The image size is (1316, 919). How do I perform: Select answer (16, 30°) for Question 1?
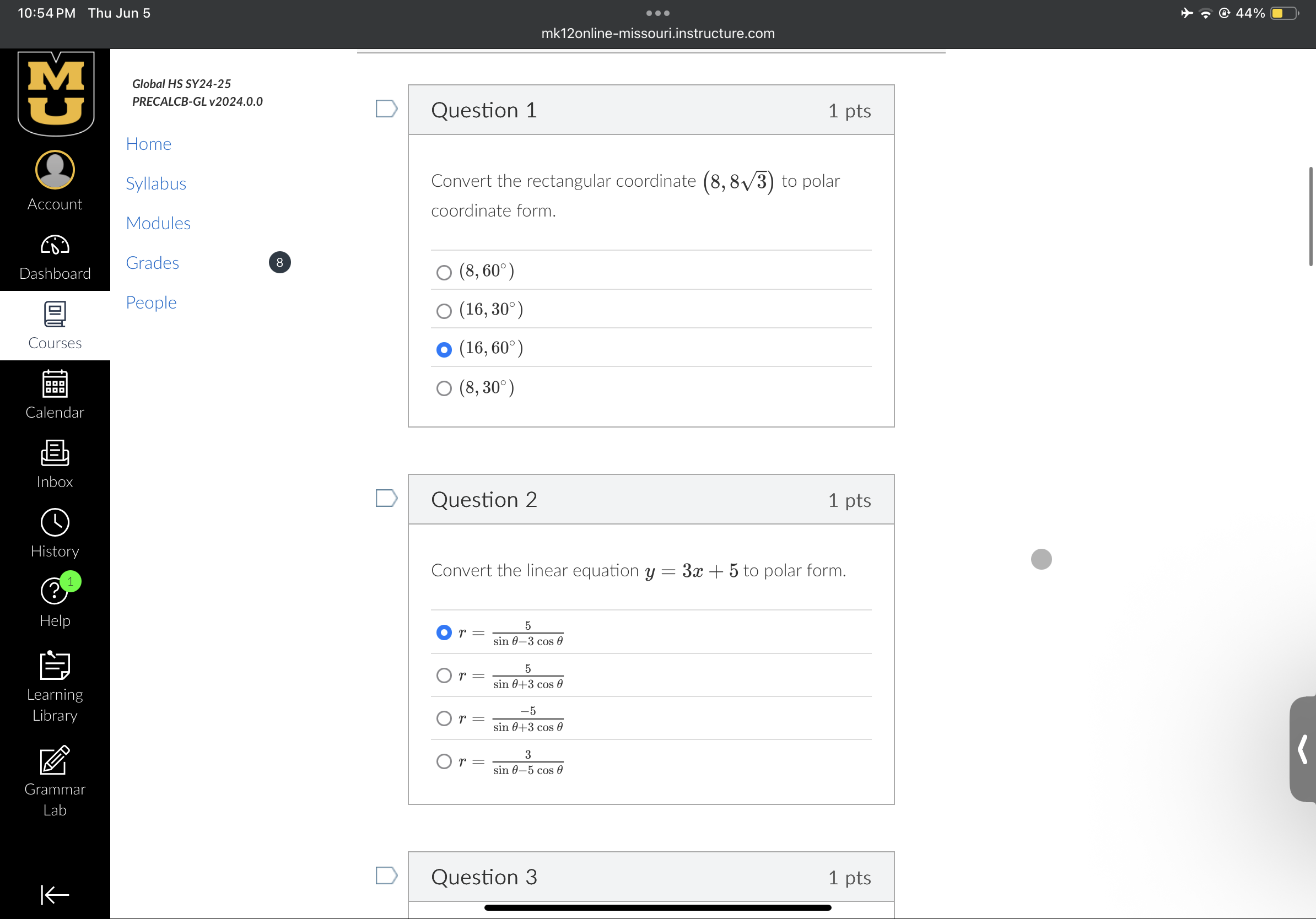coord(444,311)
